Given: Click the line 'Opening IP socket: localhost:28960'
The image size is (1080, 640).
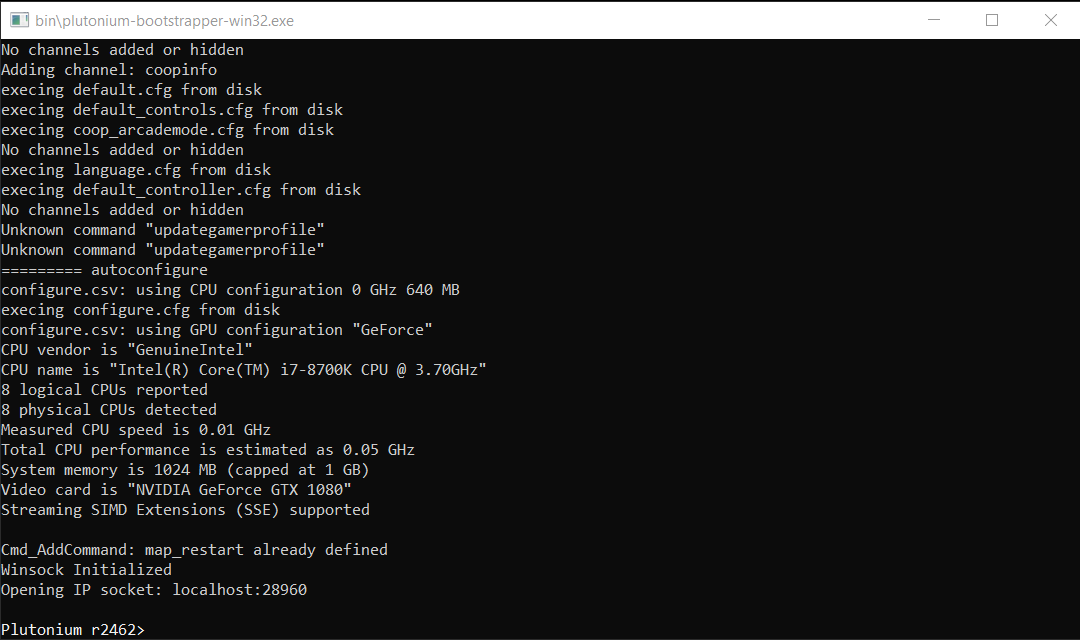Looking at the screenshot, I should tap(154, 590).
